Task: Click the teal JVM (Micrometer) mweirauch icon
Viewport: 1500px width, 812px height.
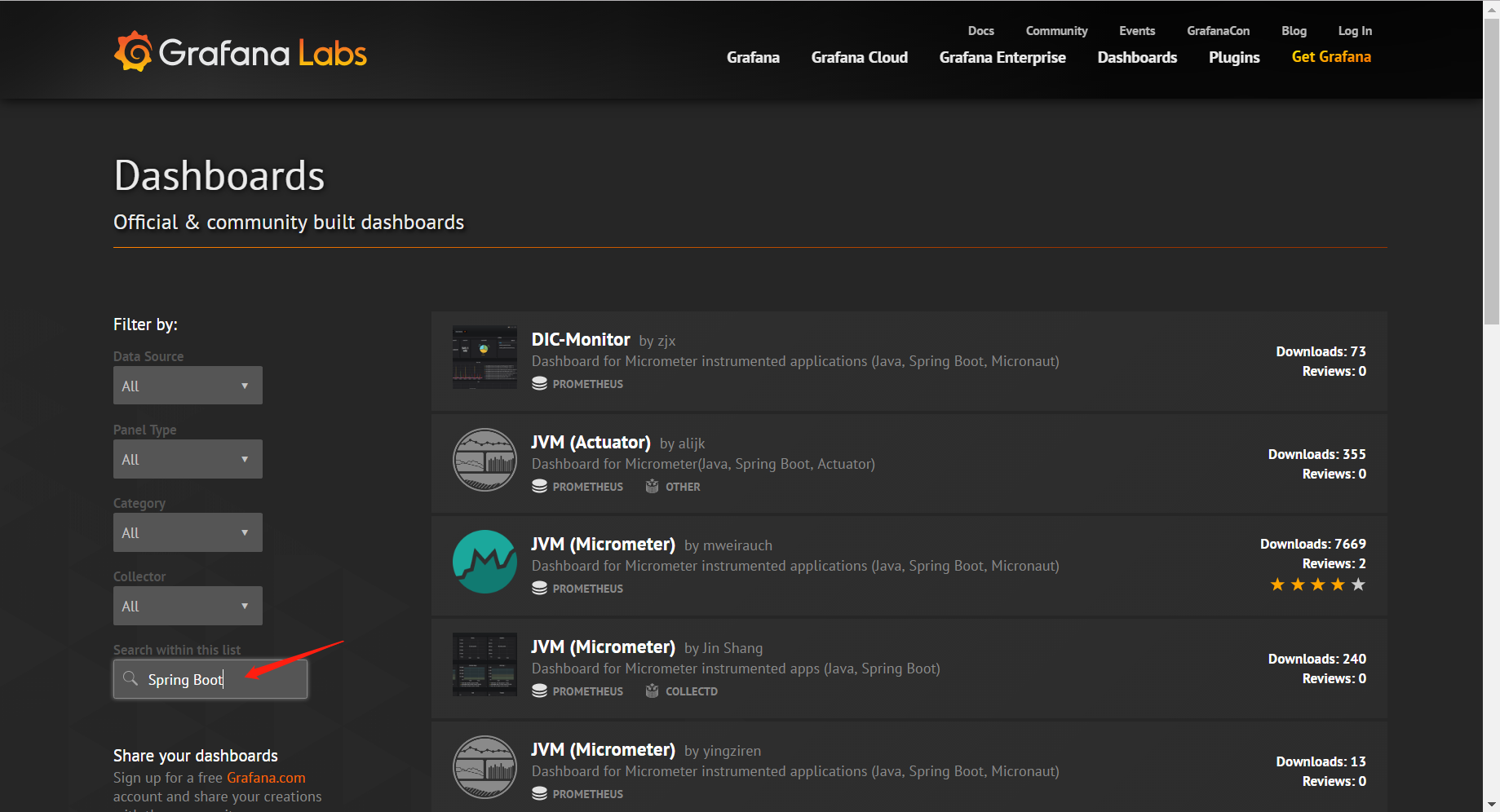Action: (485, 562)
